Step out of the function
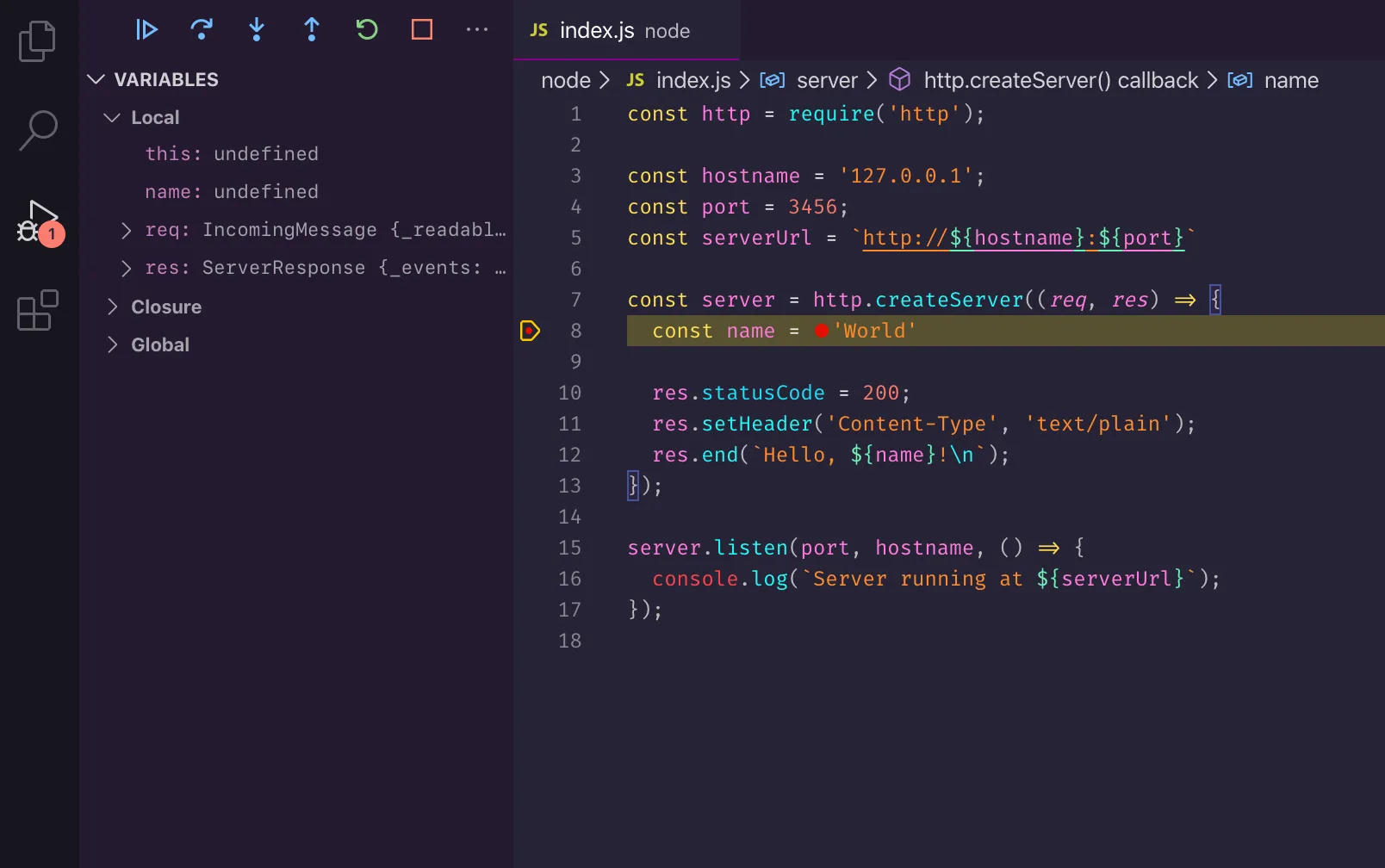 312,30
